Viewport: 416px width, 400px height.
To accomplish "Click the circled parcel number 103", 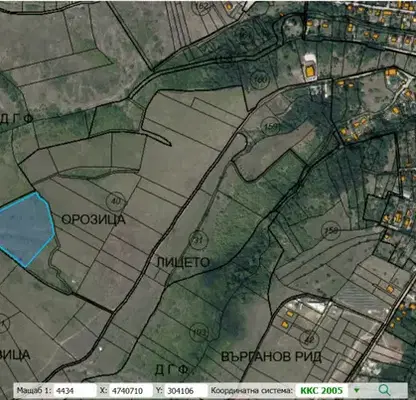I will pos(199,332).
